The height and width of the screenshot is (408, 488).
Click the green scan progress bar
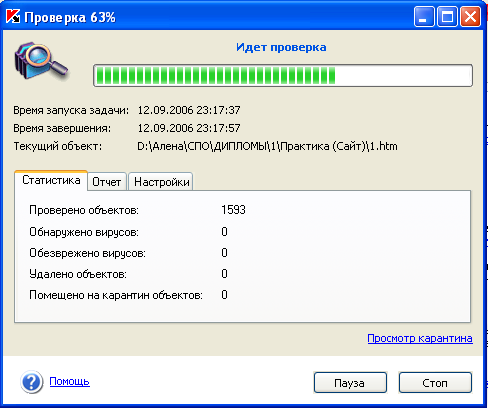[283, 76]
